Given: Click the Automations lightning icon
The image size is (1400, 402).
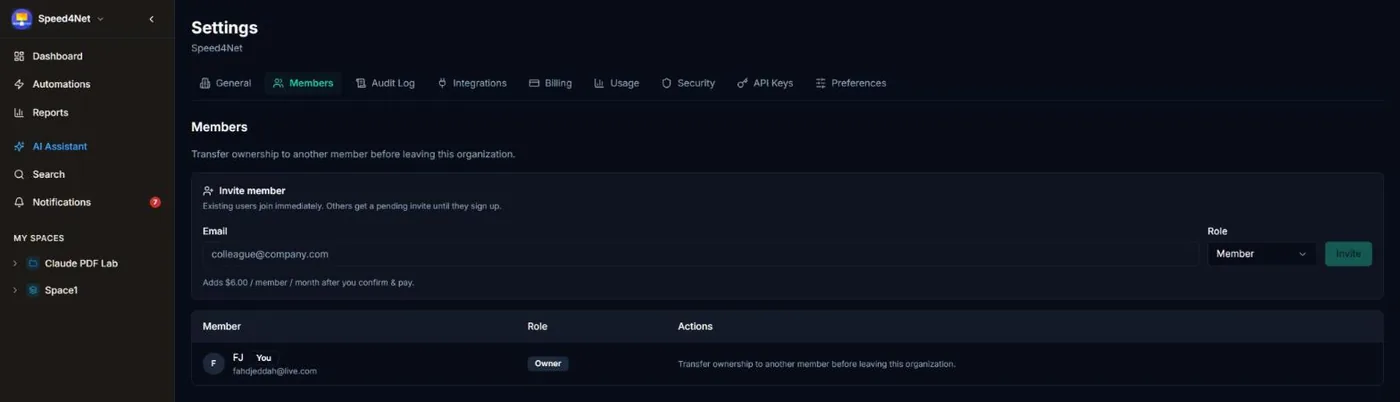Looking at the screenshot, I should 19,84.
